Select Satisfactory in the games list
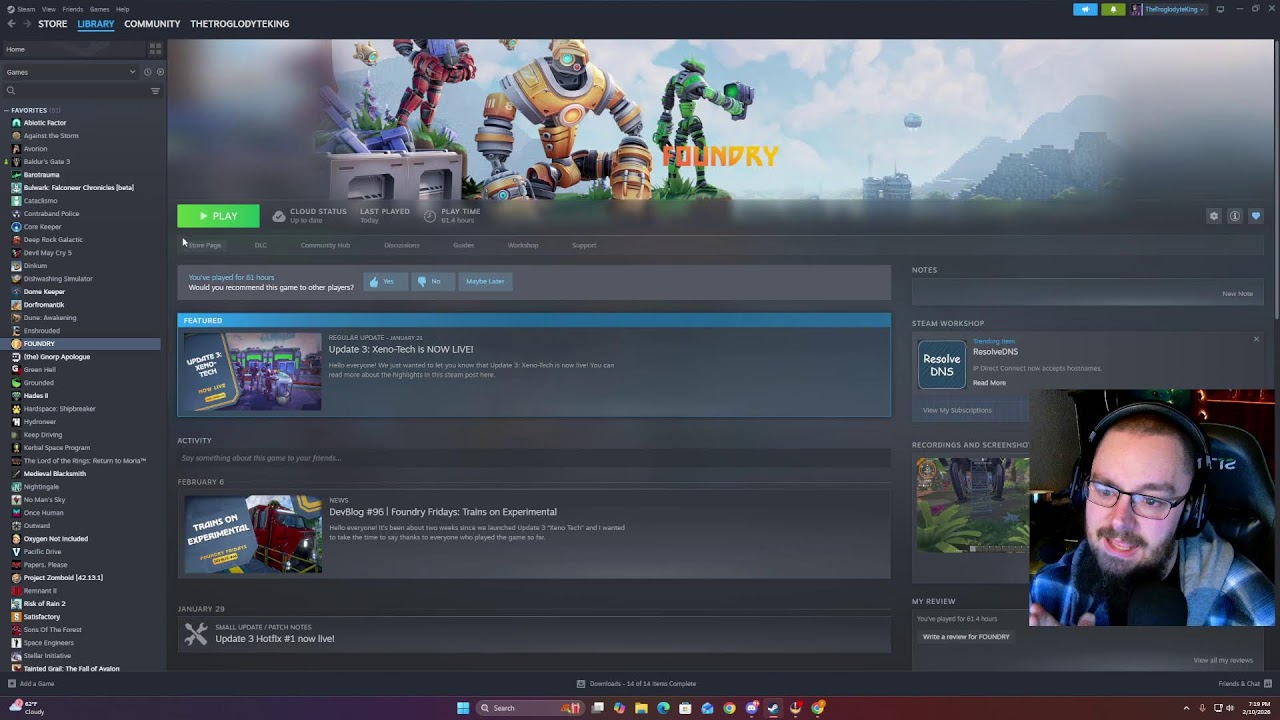This screenshot has width=1280, height=720. (42, 617)
